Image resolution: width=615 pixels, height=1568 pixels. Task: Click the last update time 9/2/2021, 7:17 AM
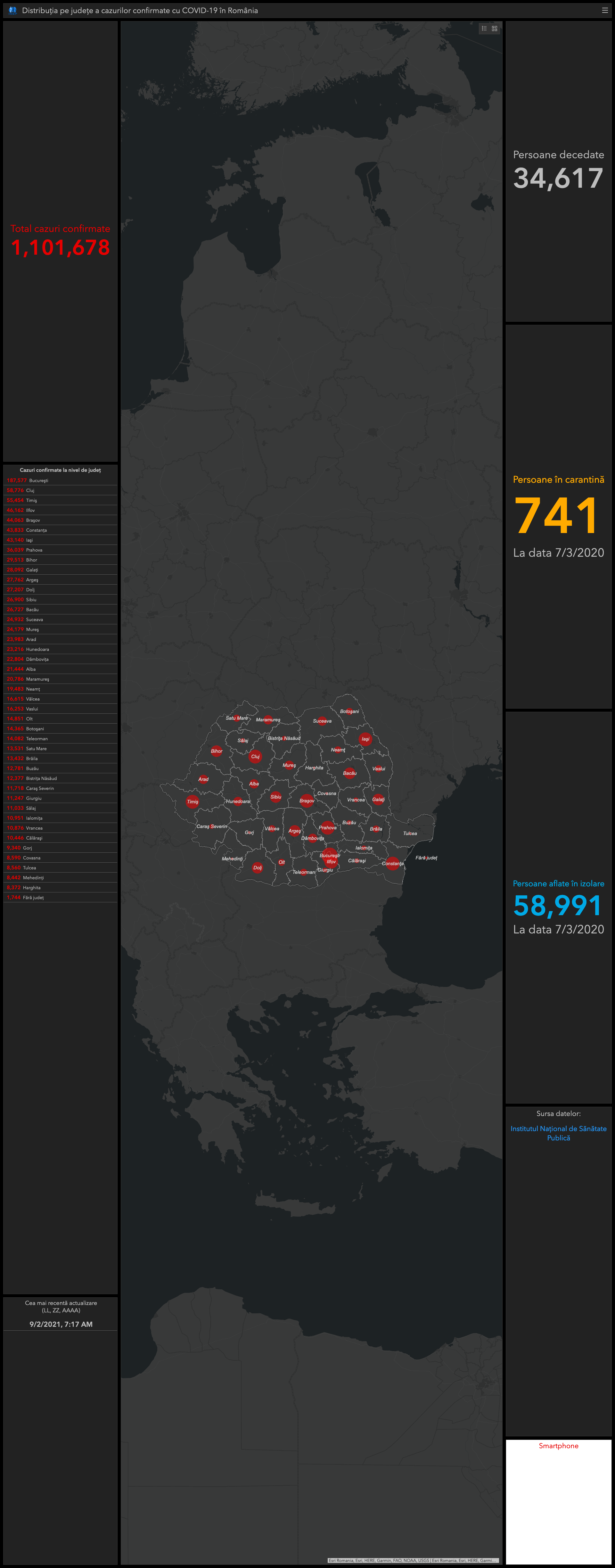(x=61, y=1324)
